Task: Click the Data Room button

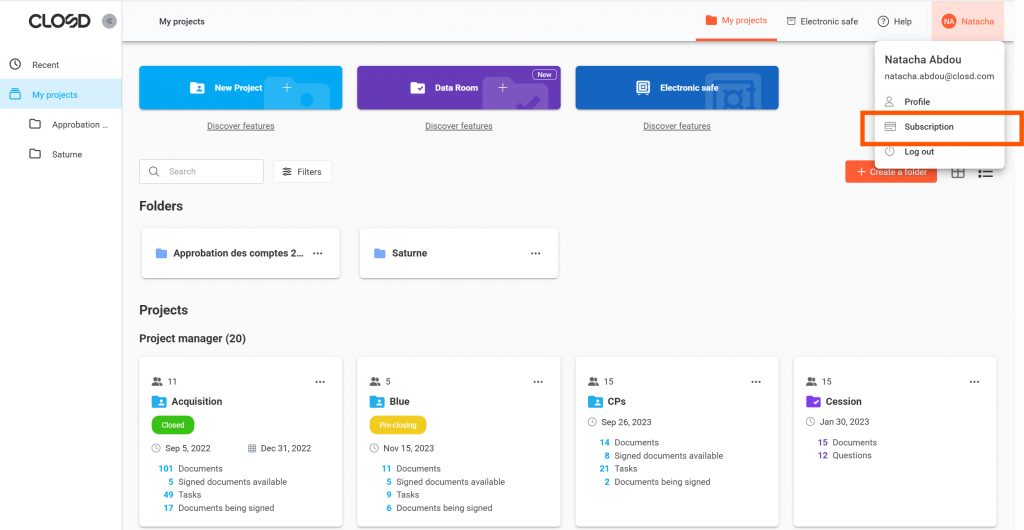Action: click(x=458, y=88)
